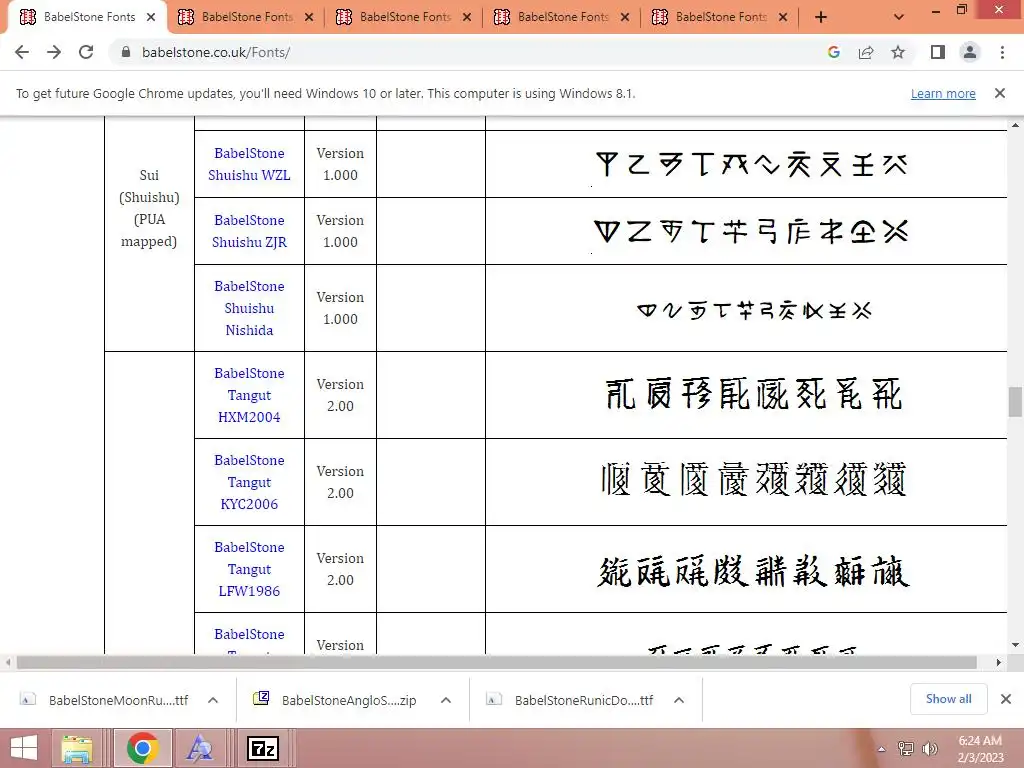1024x768 pixels.
Task: Open the BabelStone Shuishu Nishida font link
Action: click(x=249, y=308)
